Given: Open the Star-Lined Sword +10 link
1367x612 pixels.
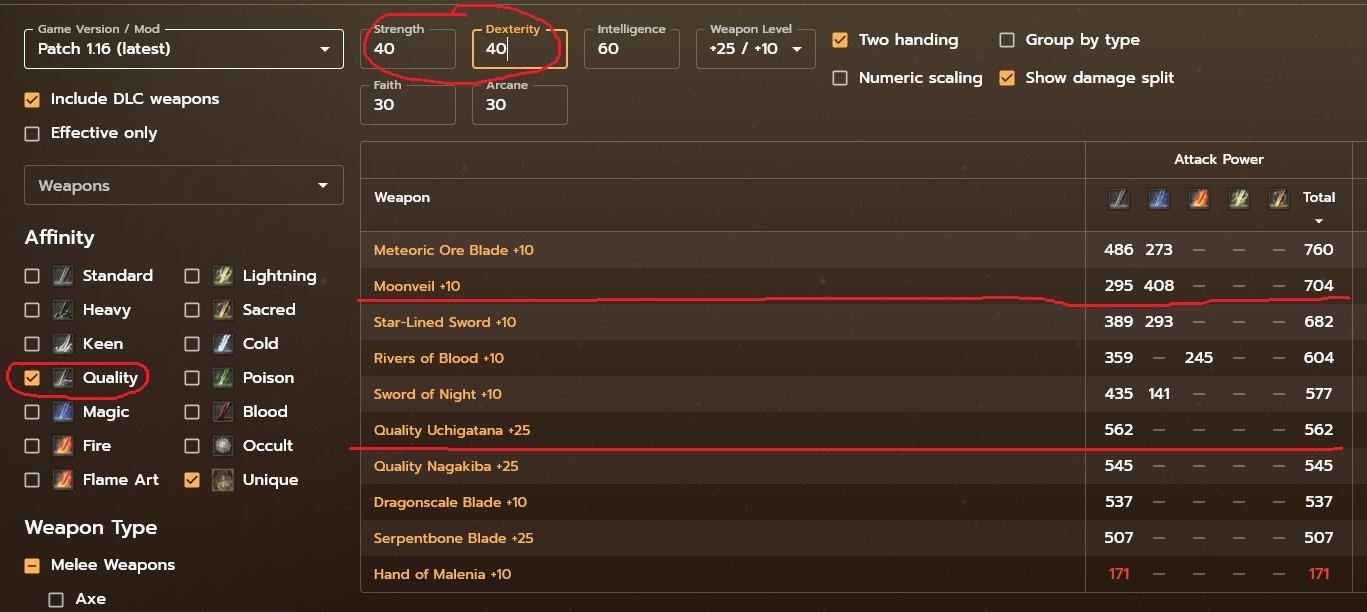Looking at the screenshot, I should click(445, 322).
